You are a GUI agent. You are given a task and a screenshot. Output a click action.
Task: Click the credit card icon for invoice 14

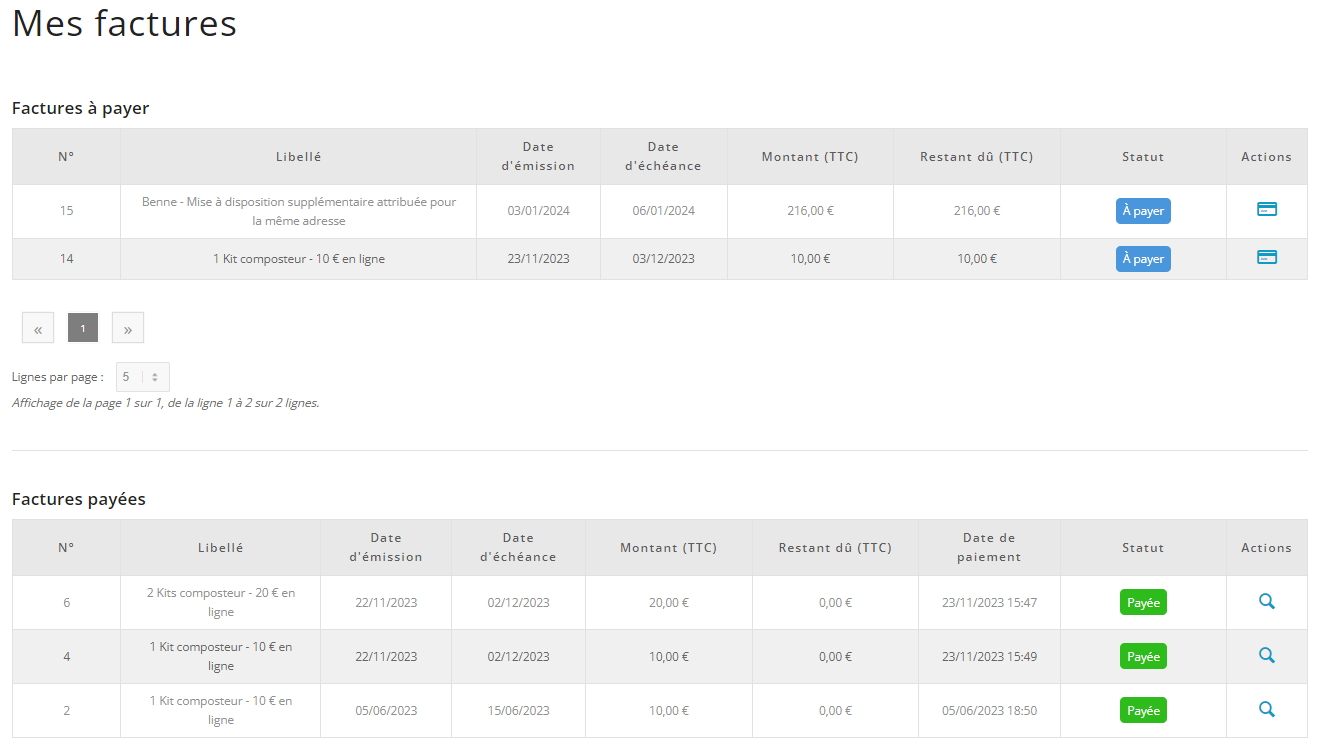pyautogui.click(x=1266, y=257)
